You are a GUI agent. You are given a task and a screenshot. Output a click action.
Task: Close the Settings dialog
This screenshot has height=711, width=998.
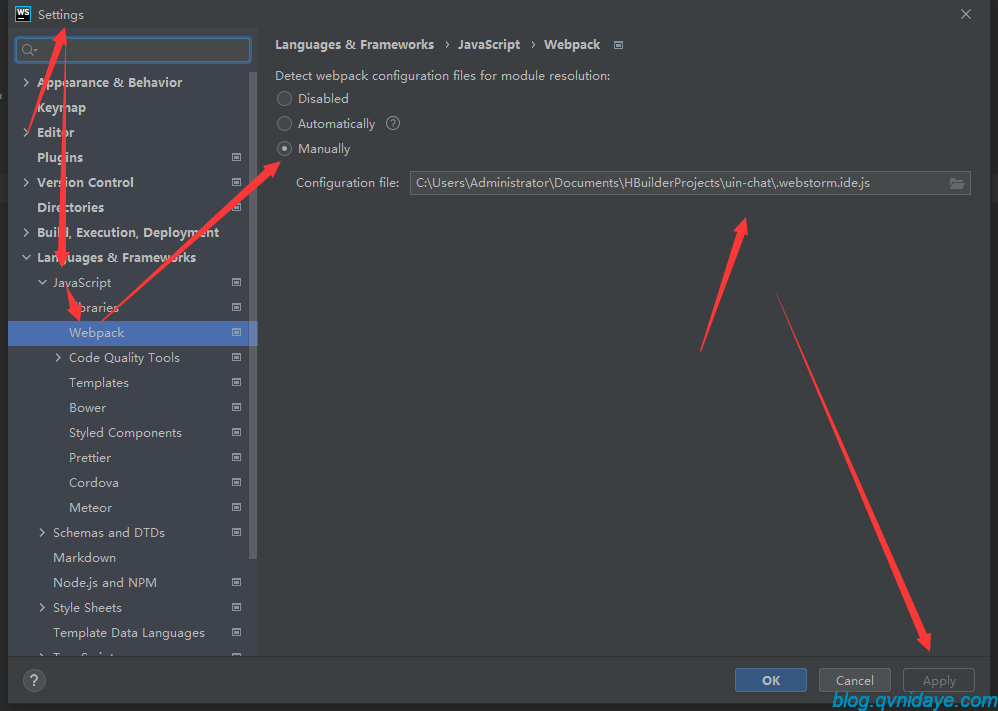tap(966, 14)
